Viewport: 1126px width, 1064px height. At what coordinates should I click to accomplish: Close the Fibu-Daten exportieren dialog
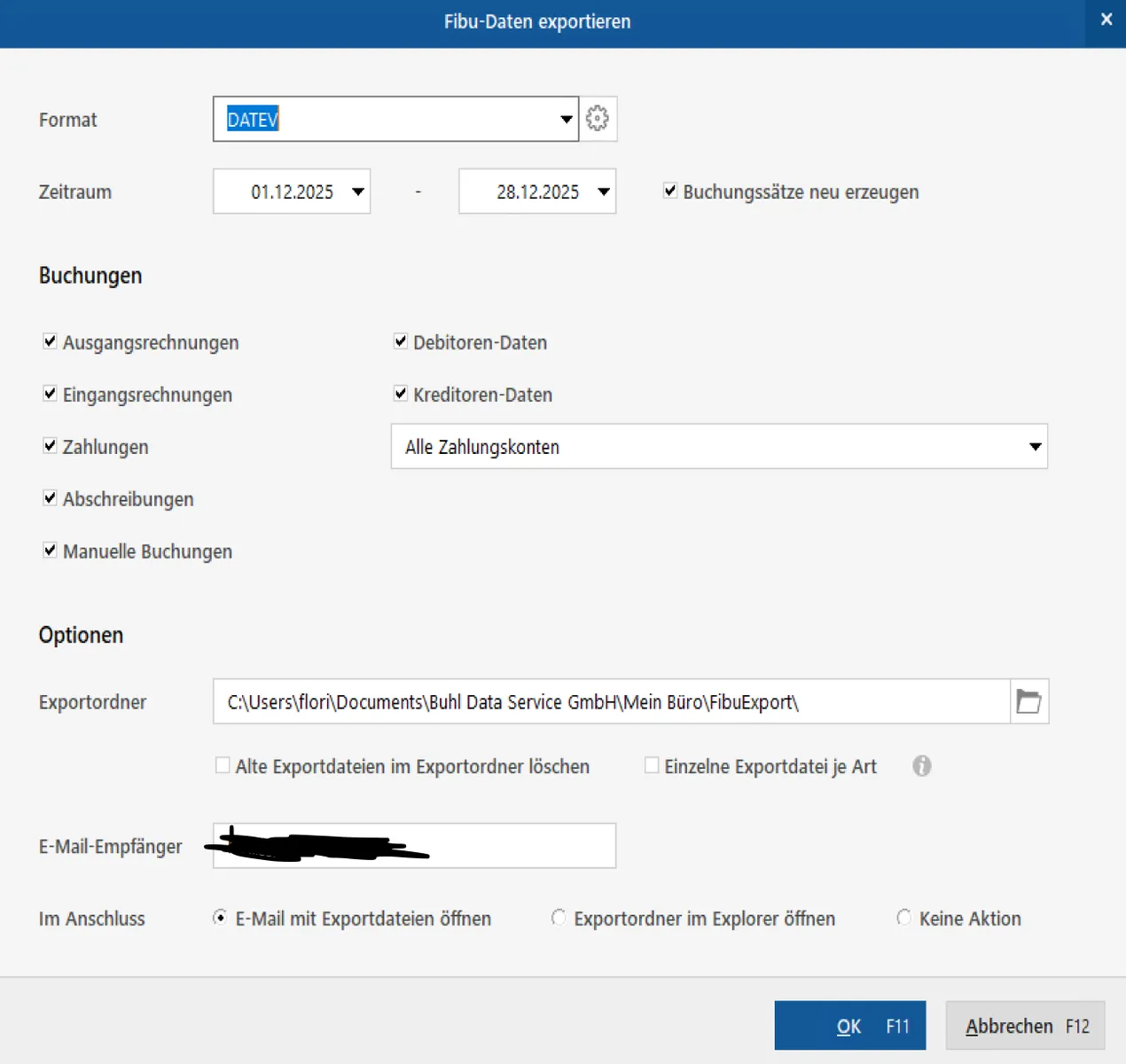coord(1106,20)
